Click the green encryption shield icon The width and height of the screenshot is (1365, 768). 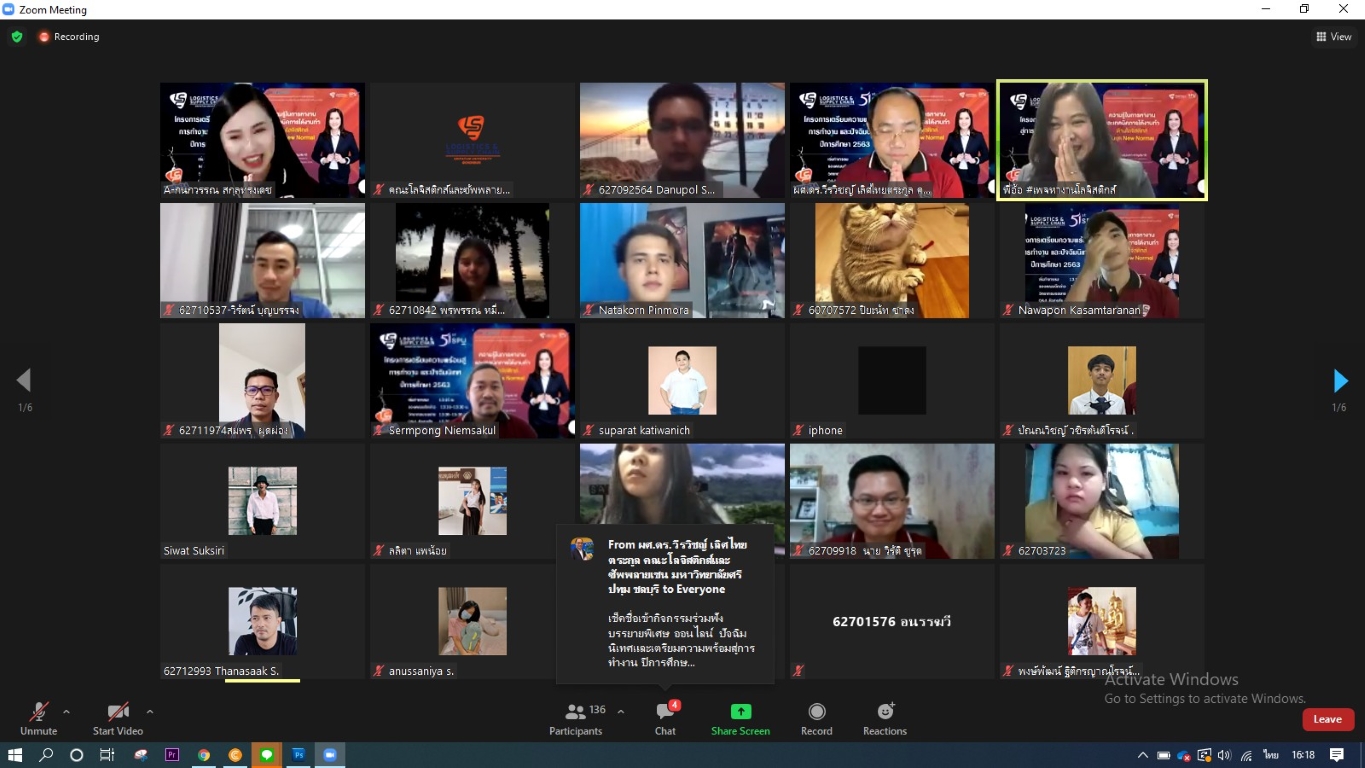[x=17, y=37]
